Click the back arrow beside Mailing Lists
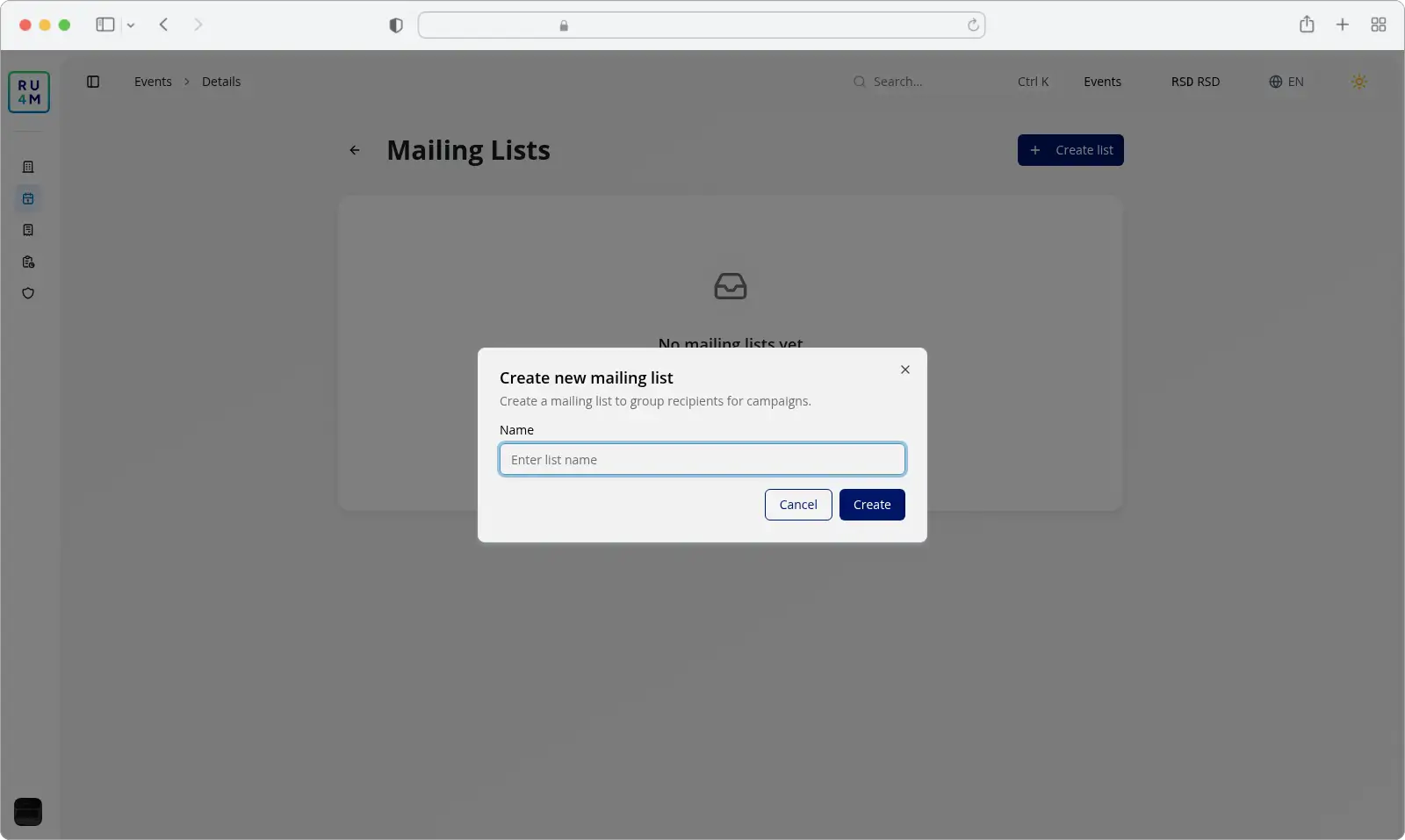 355,150
